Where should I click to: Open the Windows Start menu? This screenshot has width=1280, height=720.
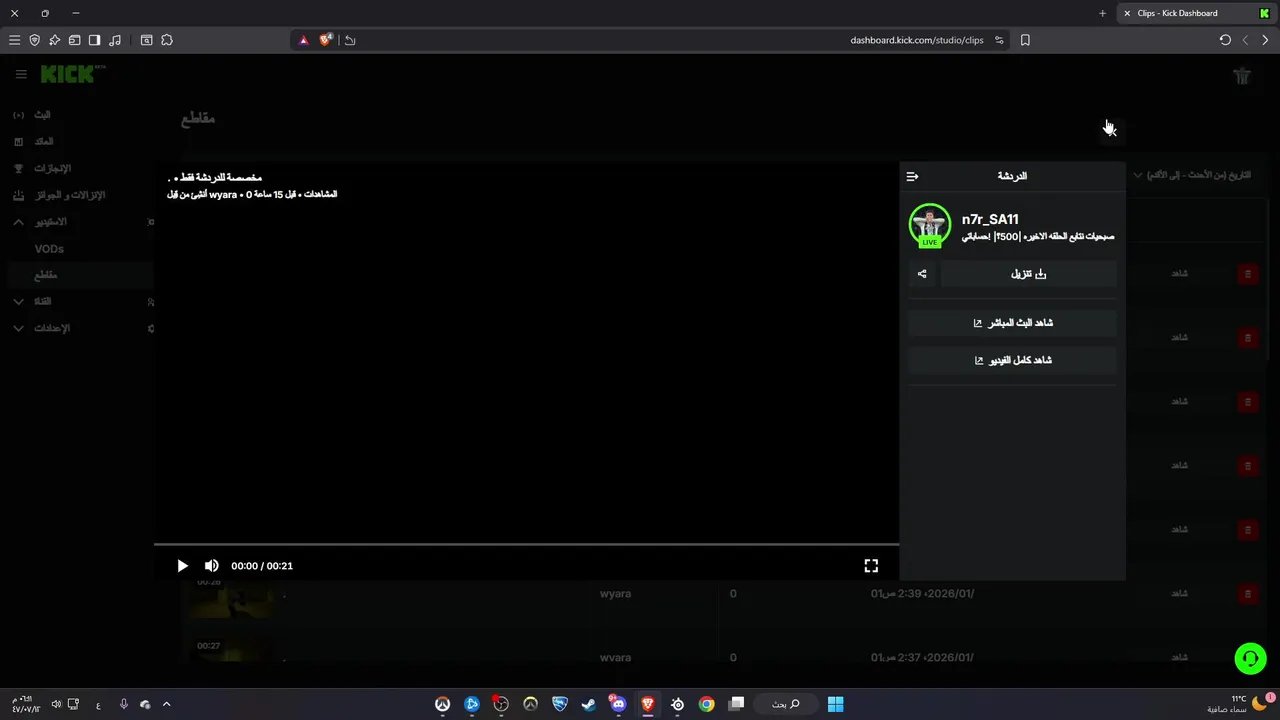(x=835, y=704)
